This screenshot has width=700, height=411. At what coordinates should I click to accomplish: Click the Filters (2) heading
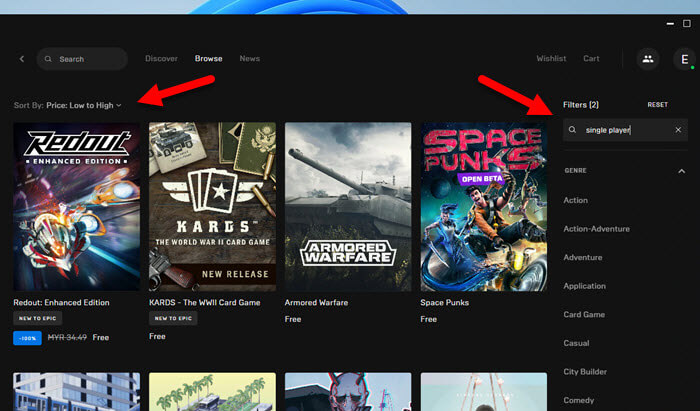click(581, 105)
